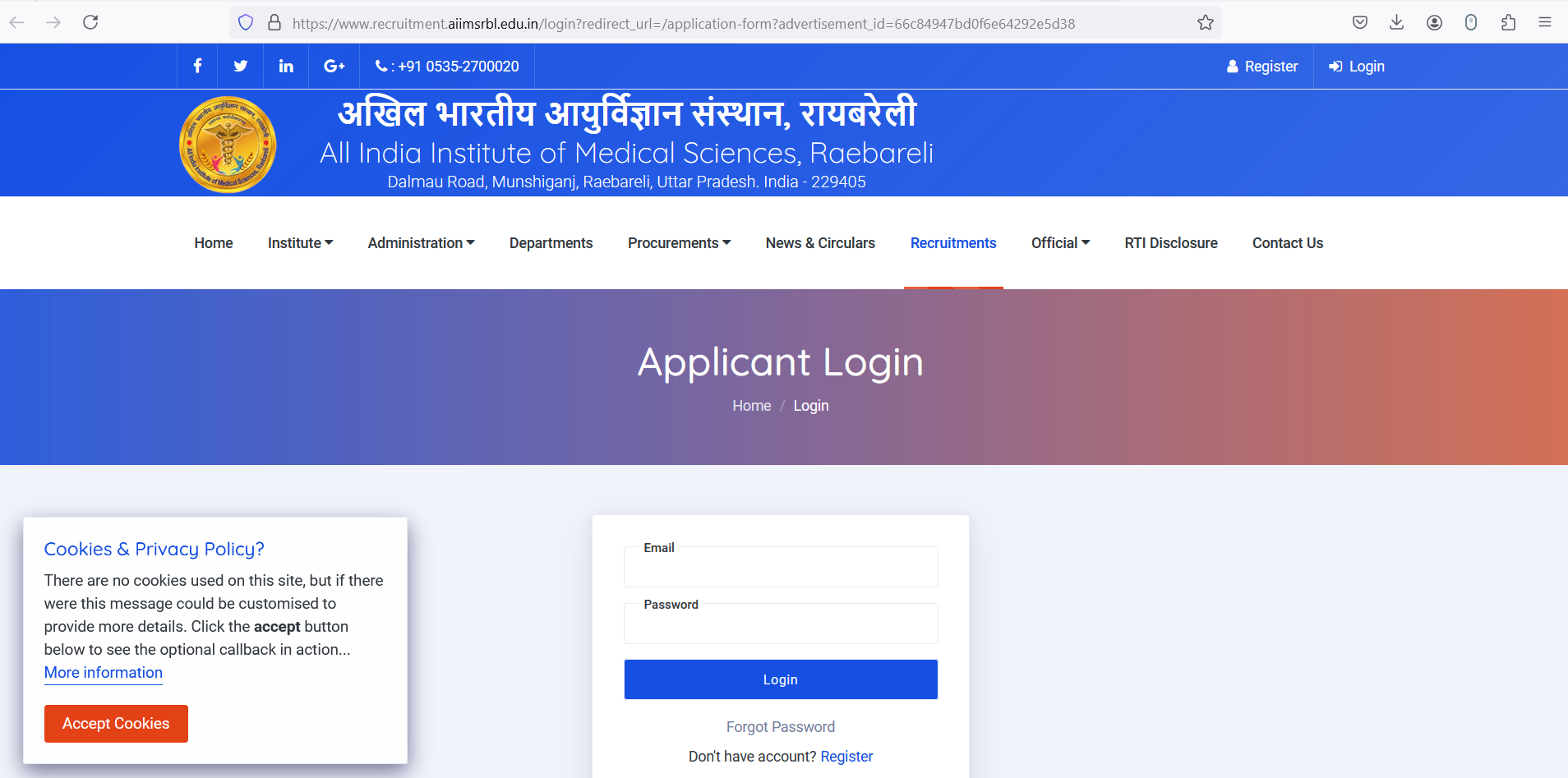Expand the Official dropdown menu

point(1060,243)
